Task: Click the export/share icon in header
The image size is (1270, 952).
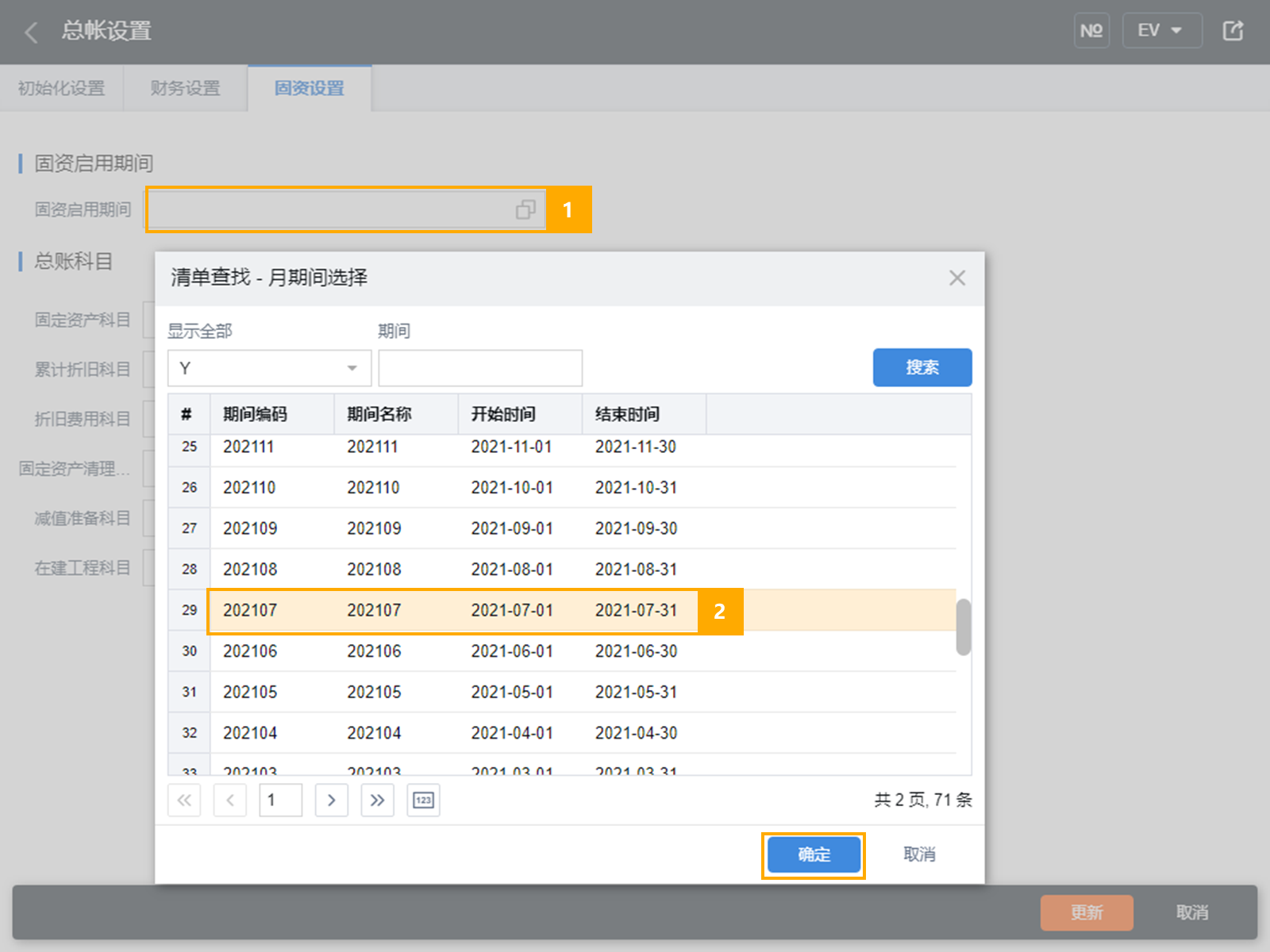Action: [1233, 31]
